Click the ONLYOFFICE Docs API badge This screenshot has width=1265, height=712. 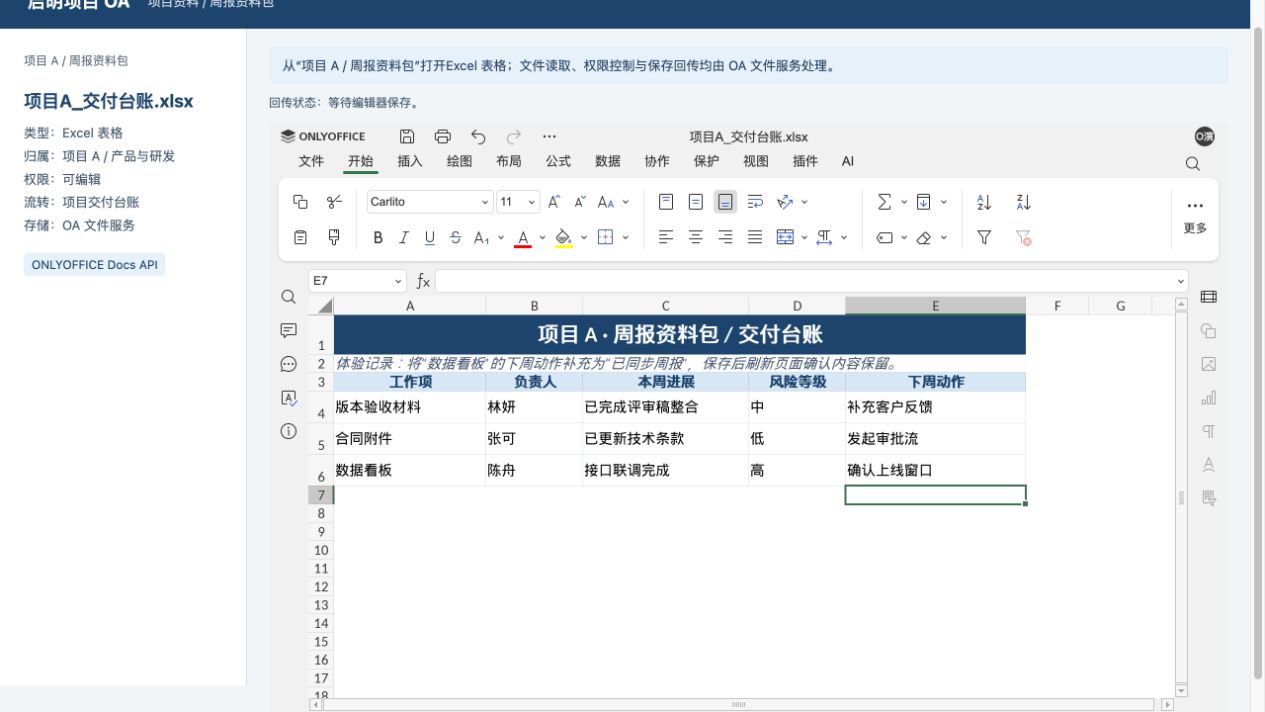(94, 265)
